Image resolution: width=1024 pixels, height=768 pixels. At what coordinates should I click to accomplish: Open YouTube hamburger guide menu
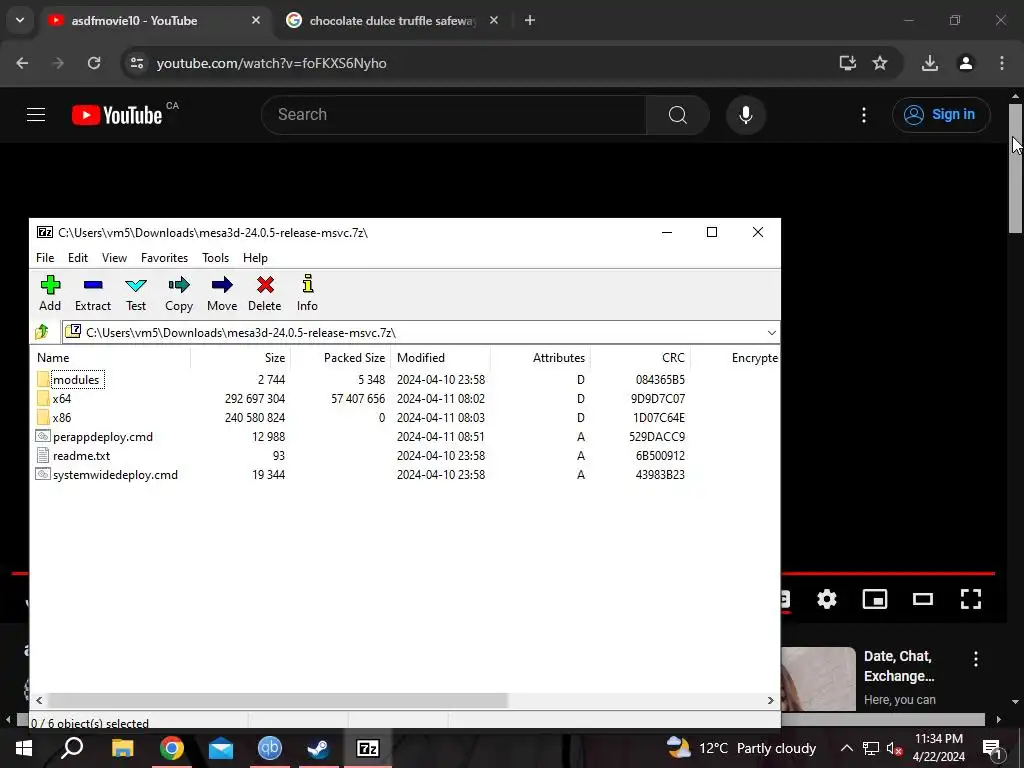pos(36,115)
